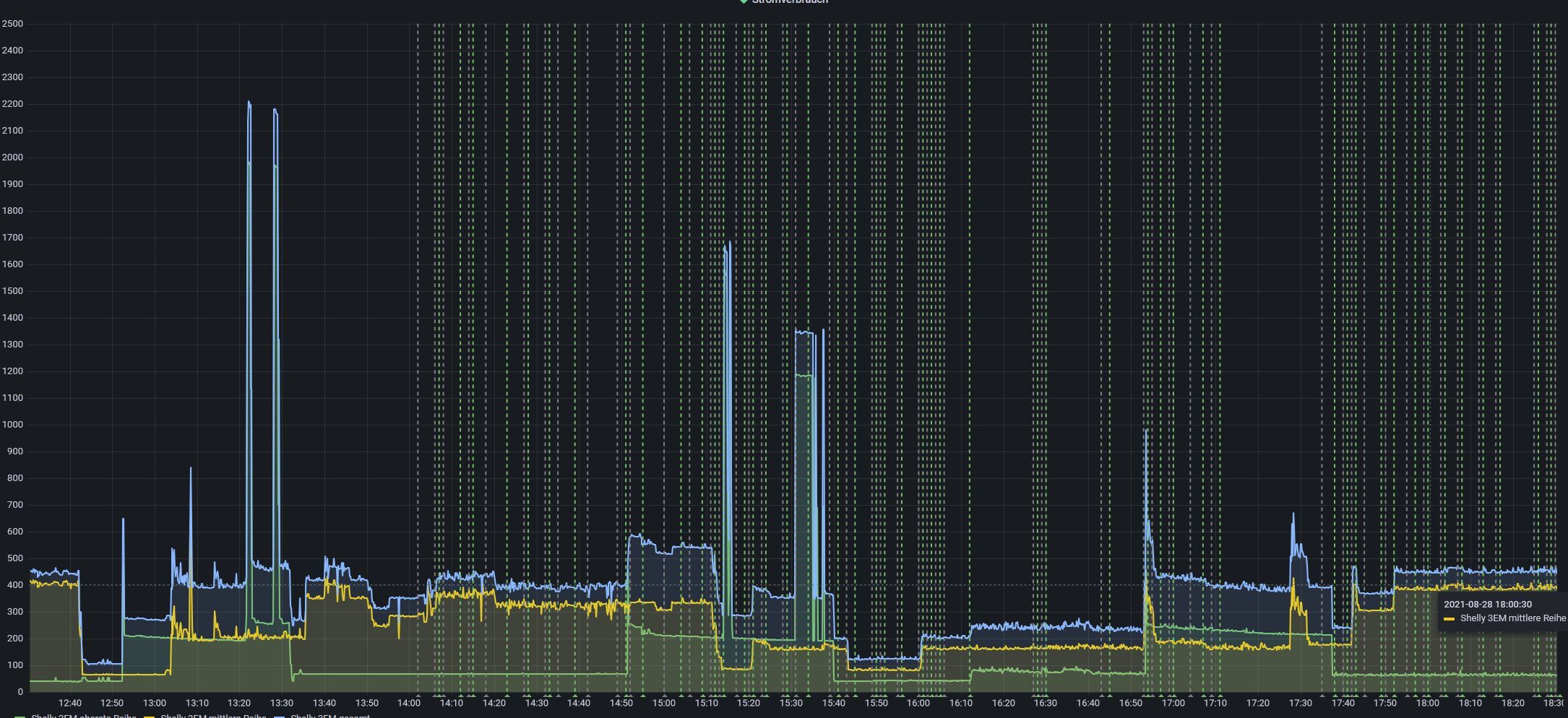Toggle Shelly 3EM oberste Reihe legend series
1568x718 pixels.
pyautogui.click(x=84, y=715)
